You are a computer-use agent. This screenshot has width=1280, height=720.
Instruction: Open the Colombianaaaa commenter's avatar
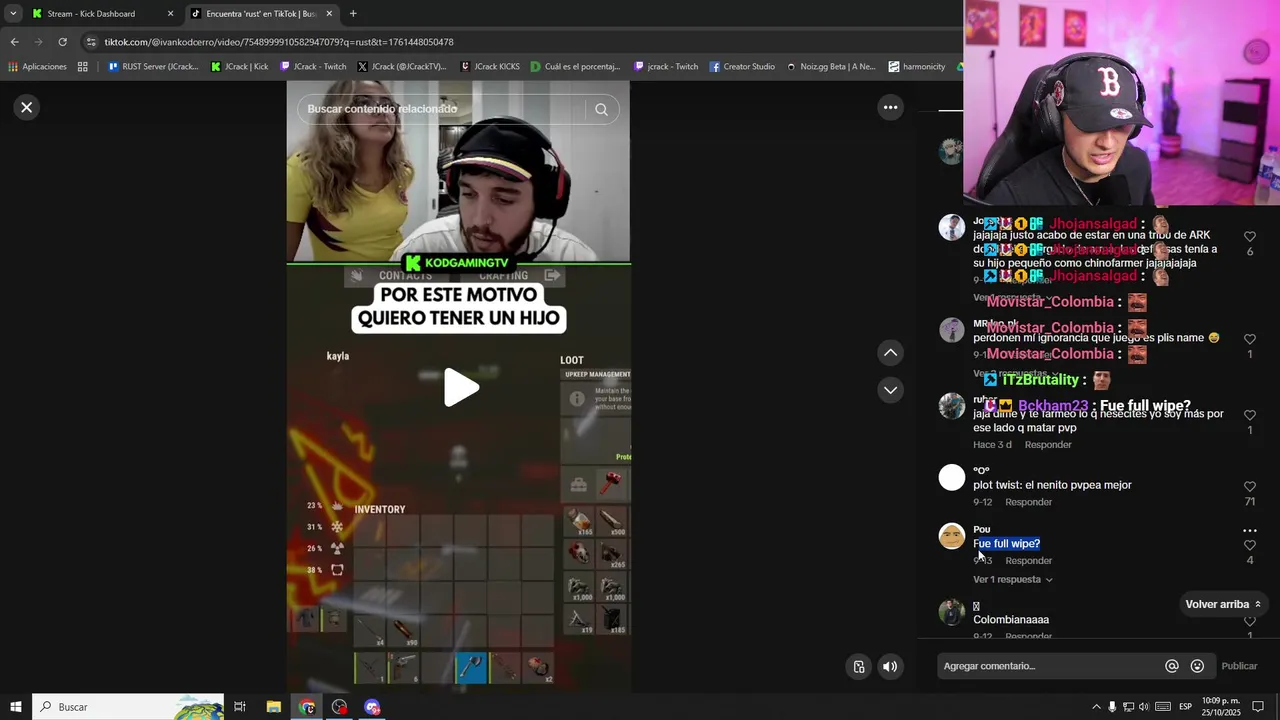pos(952,612)
